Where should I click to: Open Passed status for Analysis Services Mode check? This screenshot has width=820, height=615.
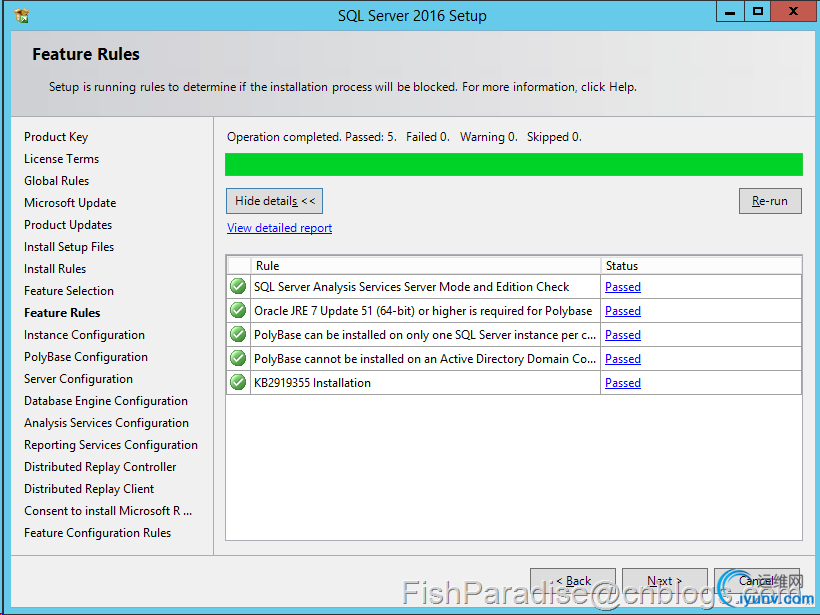coord(623,287)
